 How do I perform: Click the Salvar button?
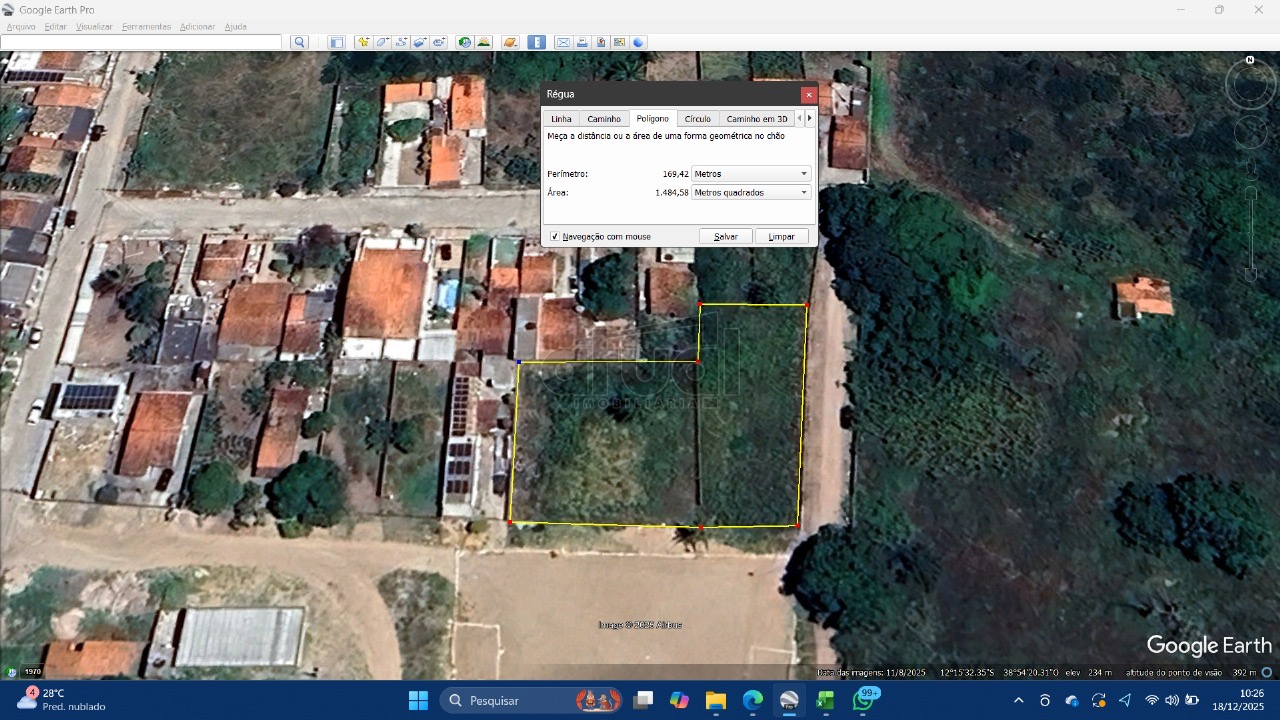coord(726,237)
